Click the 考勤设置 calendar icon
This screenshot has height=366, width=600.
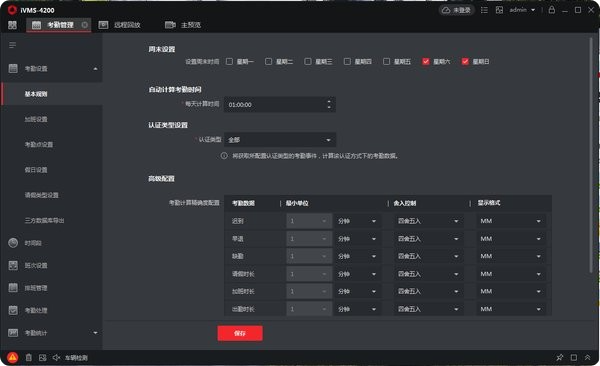[x=13, y=69]
